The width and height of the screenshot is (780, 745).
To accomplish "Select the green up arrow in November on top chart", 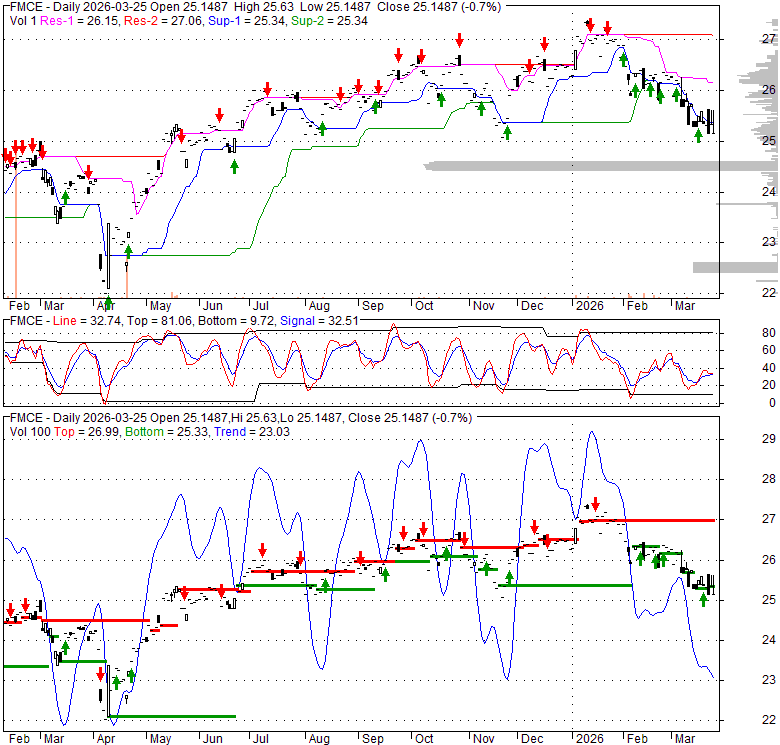I will click(507, 131).
